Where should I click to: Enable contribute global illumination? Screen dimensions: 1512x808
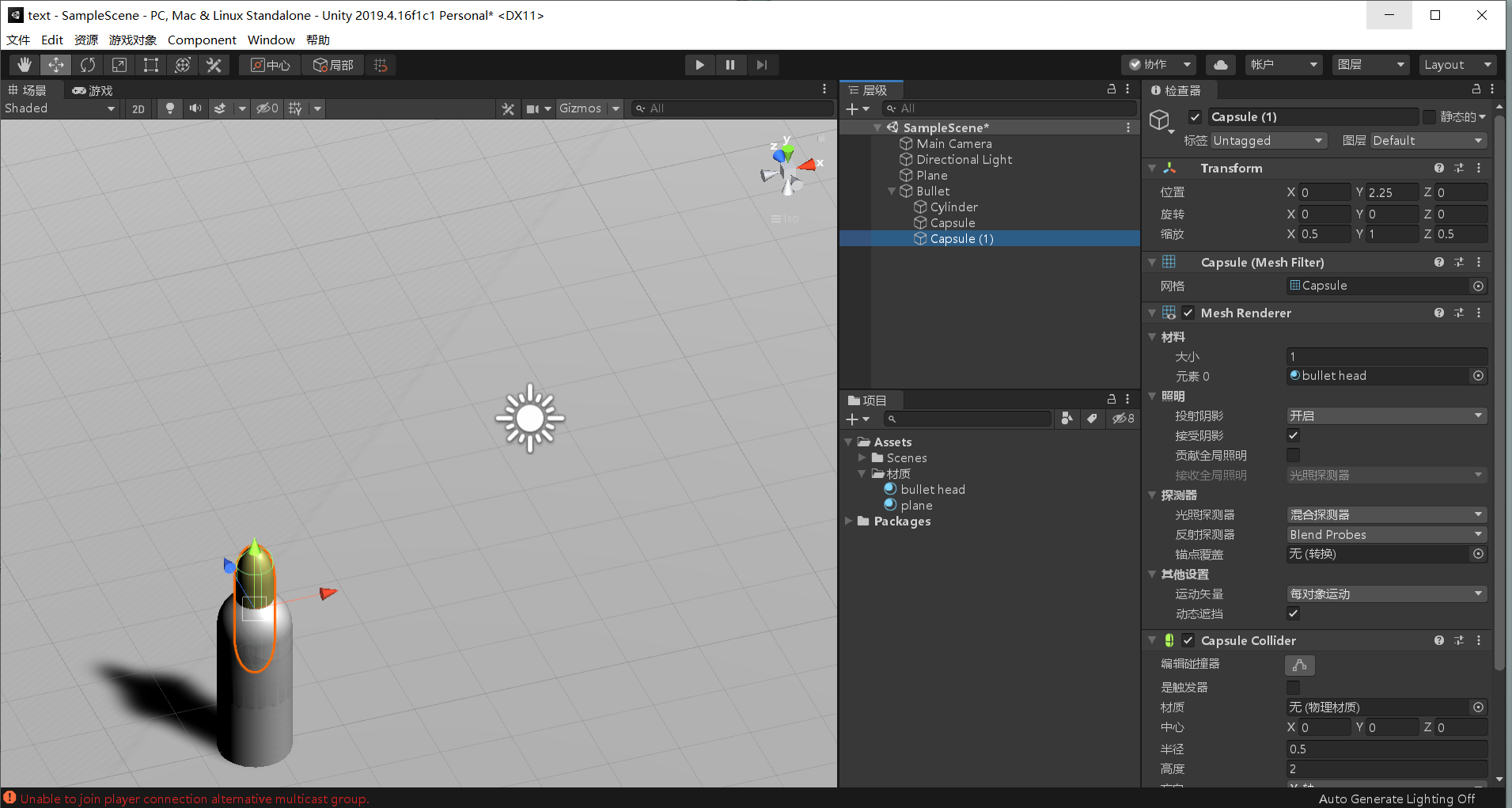[1294, 455]
